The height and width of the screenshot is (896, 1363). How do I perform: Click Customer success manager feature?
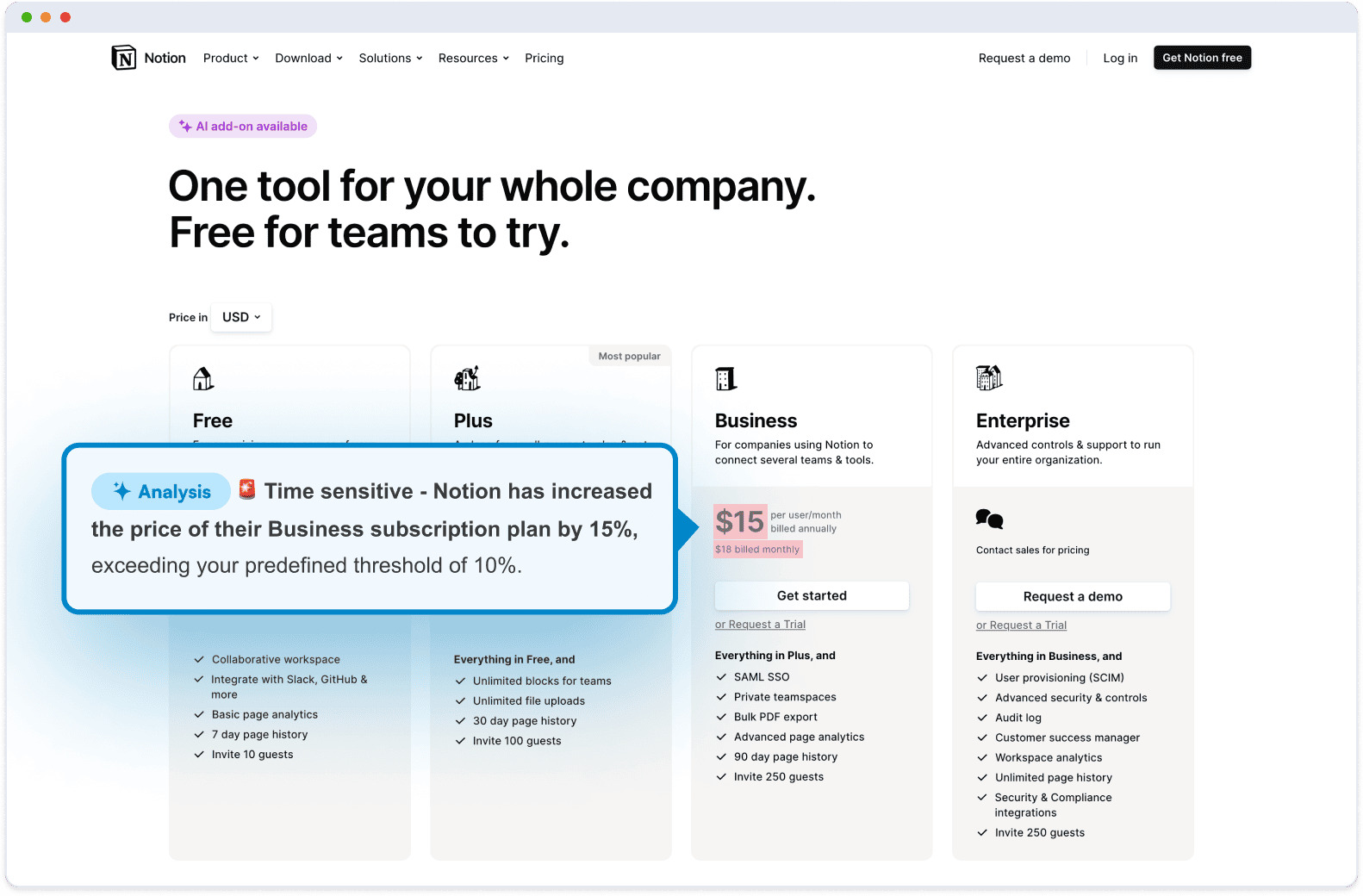tap(1067, 737)
